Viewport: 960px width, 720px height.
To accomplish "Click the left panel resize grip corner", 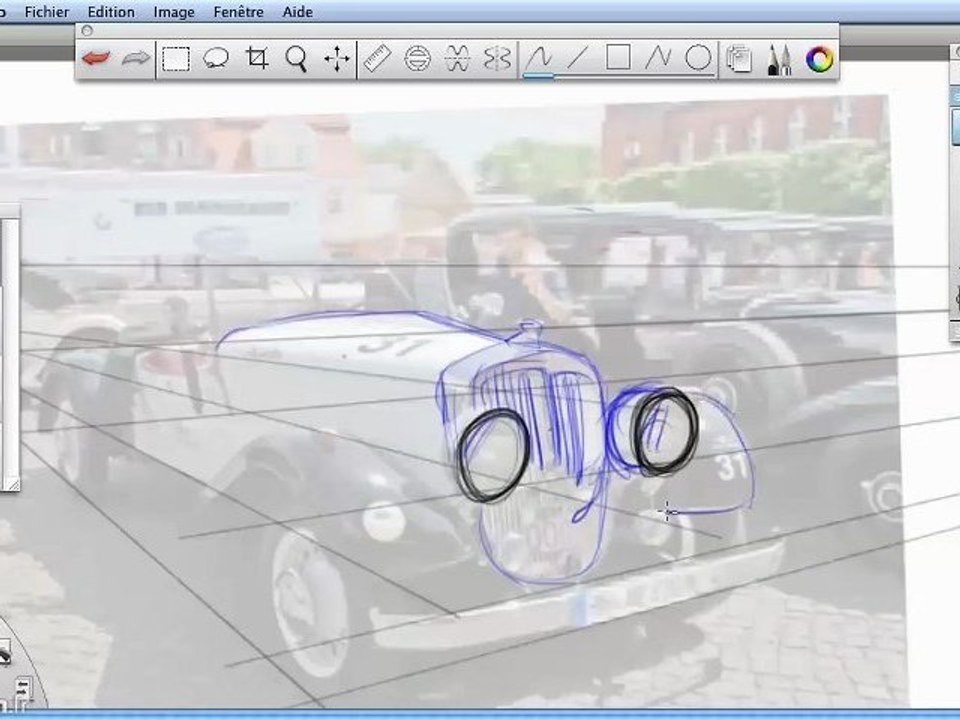I will tap(12, 484).
